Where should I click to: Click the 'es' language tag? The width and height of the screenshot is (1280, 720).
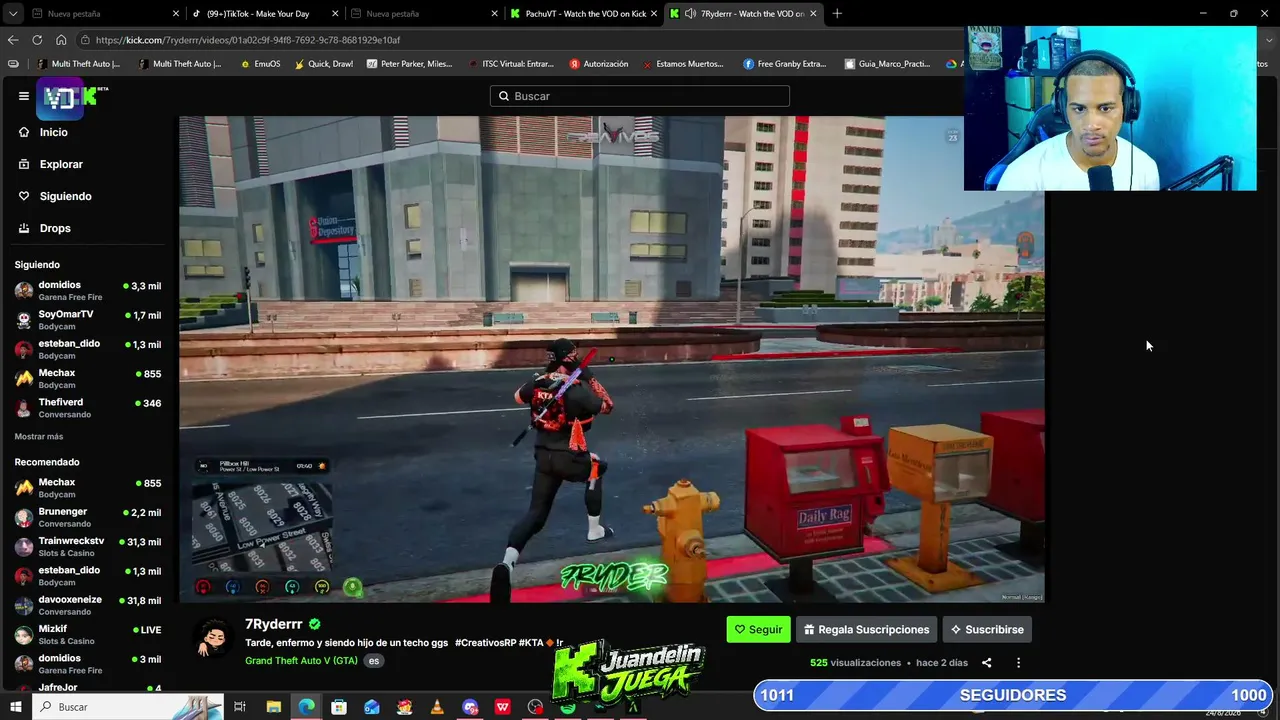coord(373,661)
